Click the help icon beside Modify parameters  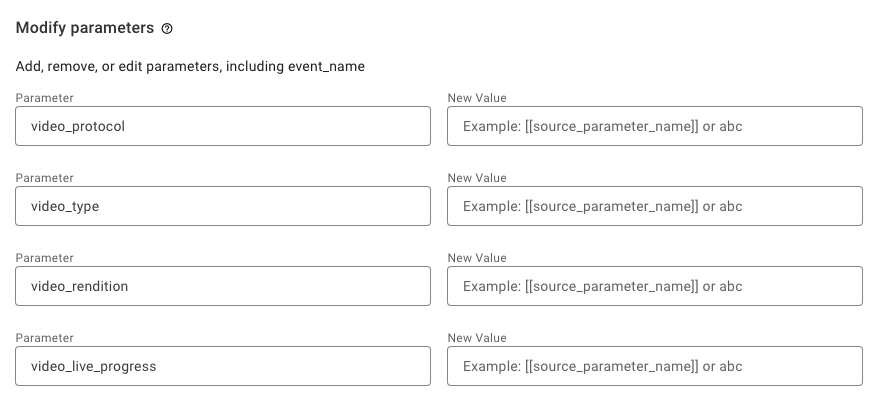pos(167,29)
